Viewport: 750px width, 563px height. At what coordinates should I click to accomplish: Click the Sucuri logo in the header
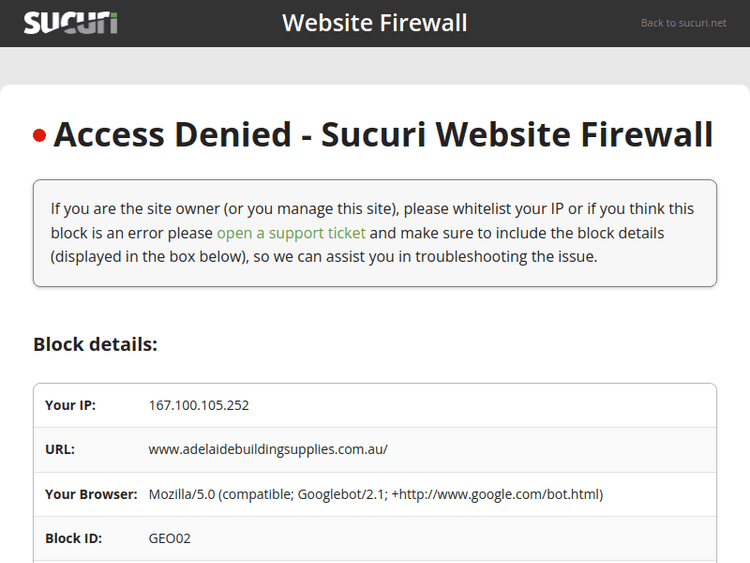[x=70, y=22]
